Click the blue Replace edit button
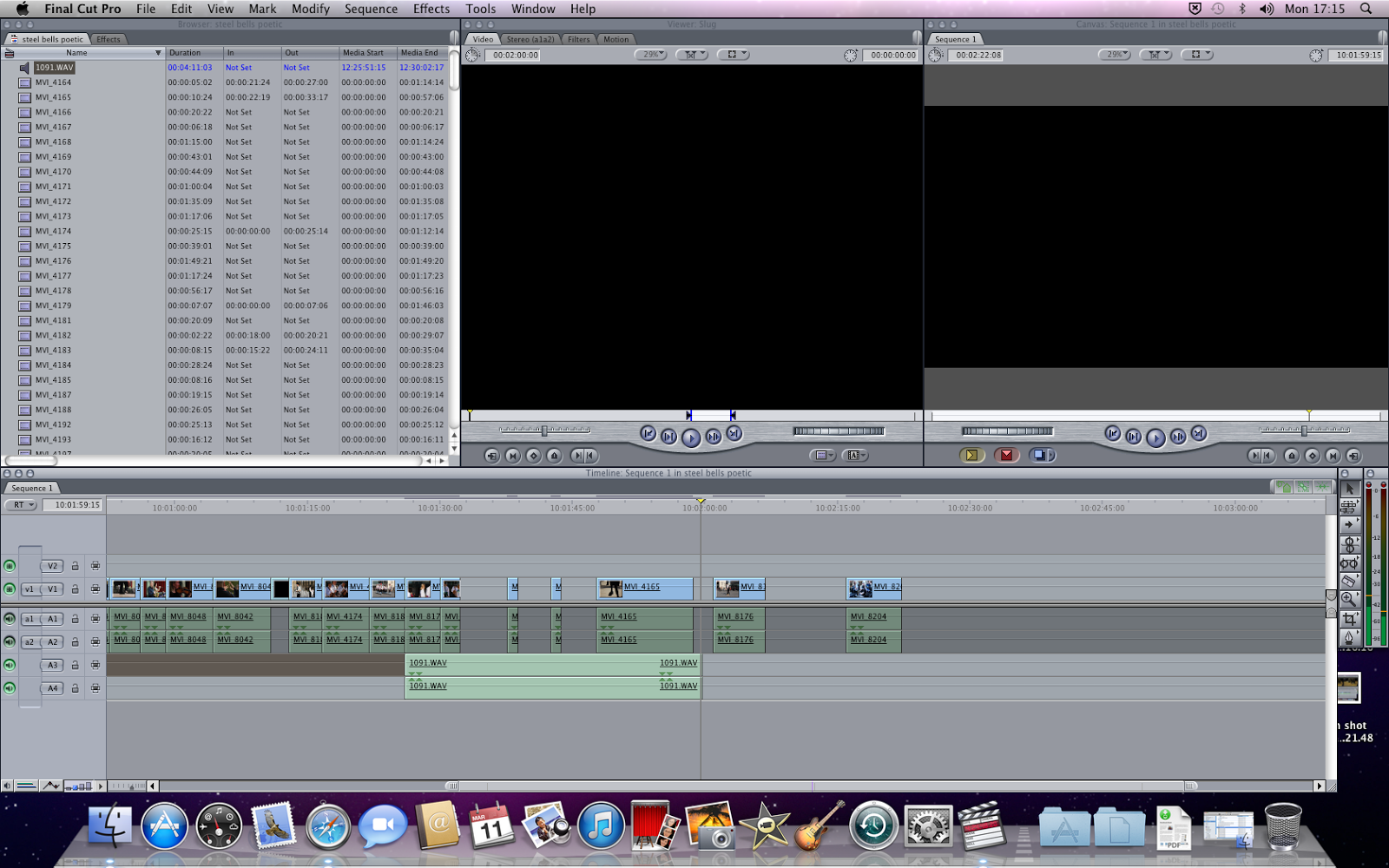Screen dimensions: 1389x868 coord(1041,455)
